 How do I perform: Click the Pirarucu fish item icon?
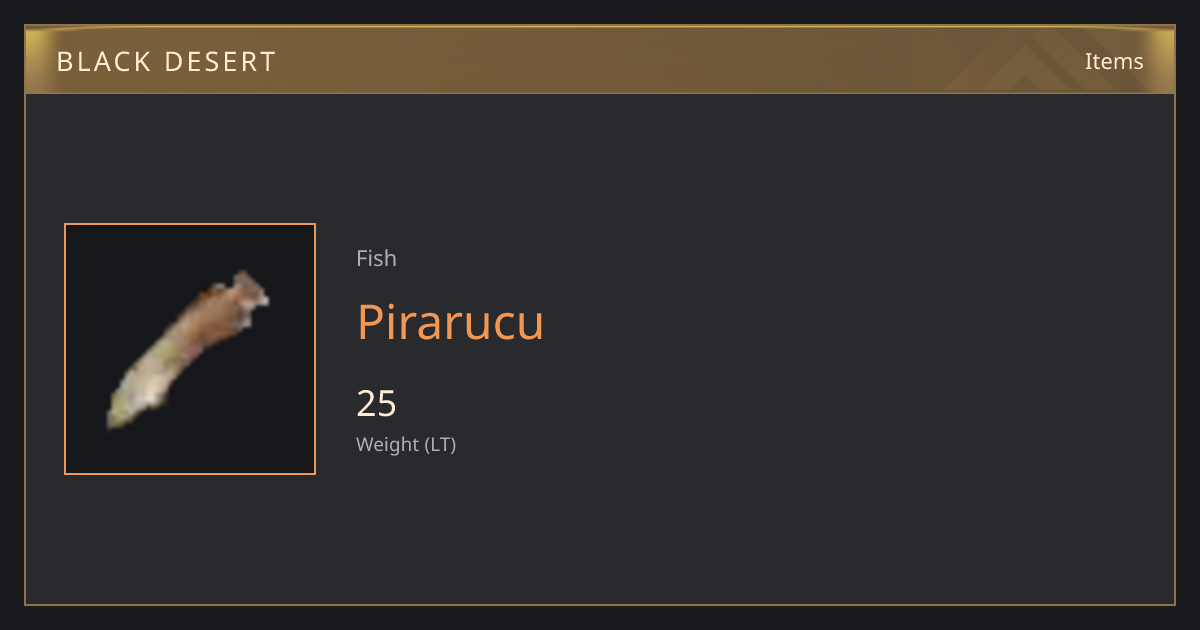click(x=188, y=349)
